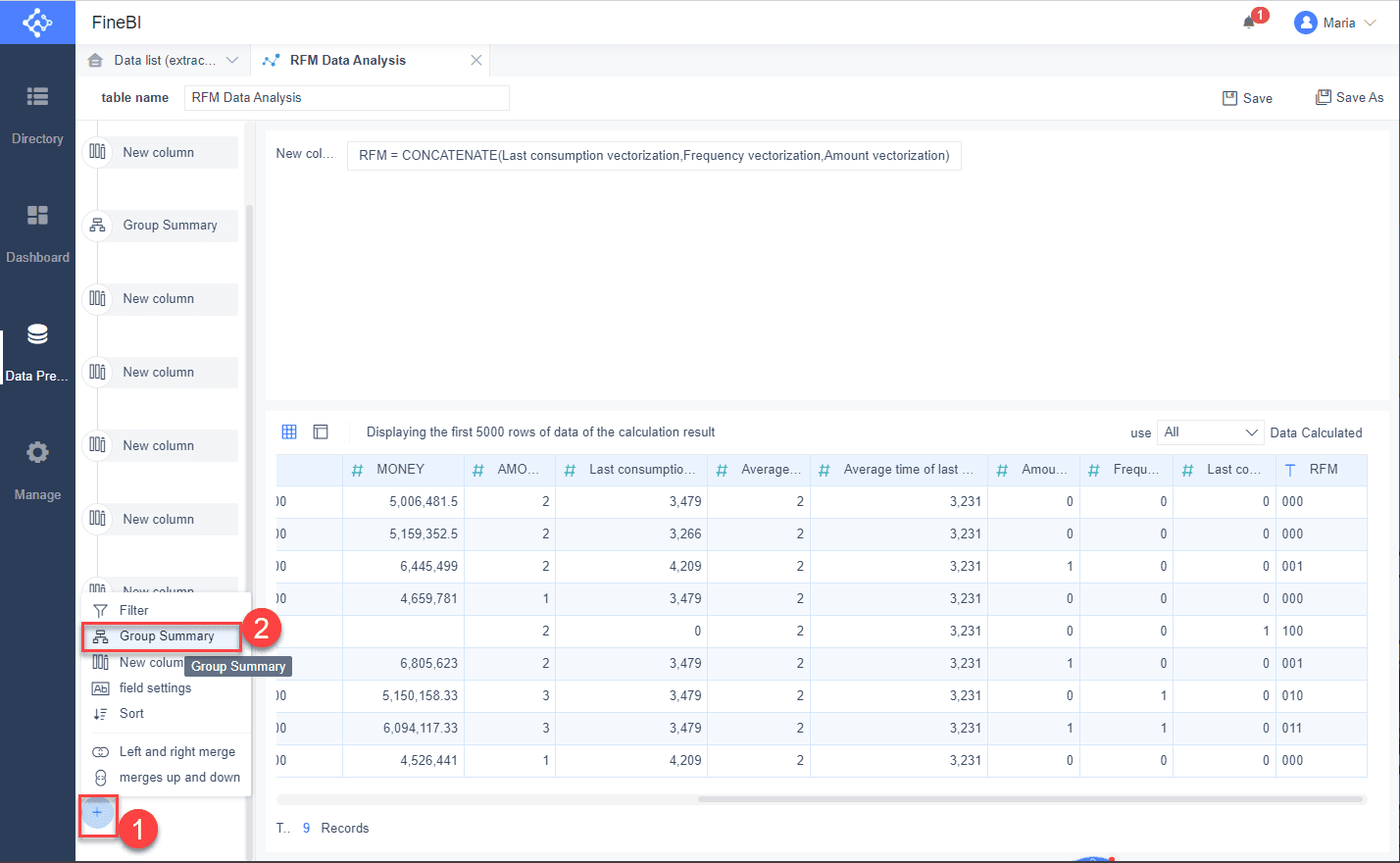The width and height of the screenshot is (1400, 863).
Task: Click the horizontal scrollbar of the data table
Action: tap(1031, 799)
